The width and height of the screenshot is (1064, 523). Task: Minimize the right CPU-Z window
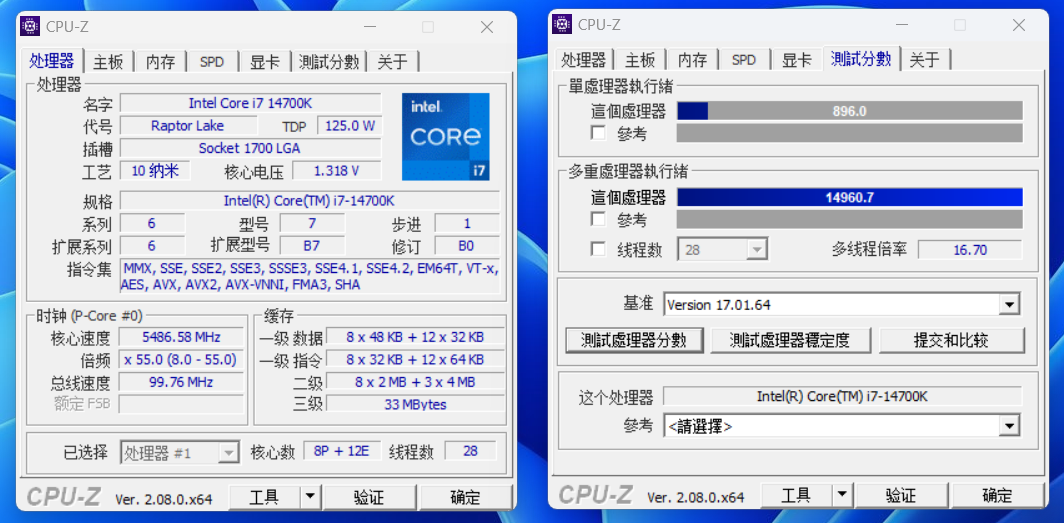(901, 25)
